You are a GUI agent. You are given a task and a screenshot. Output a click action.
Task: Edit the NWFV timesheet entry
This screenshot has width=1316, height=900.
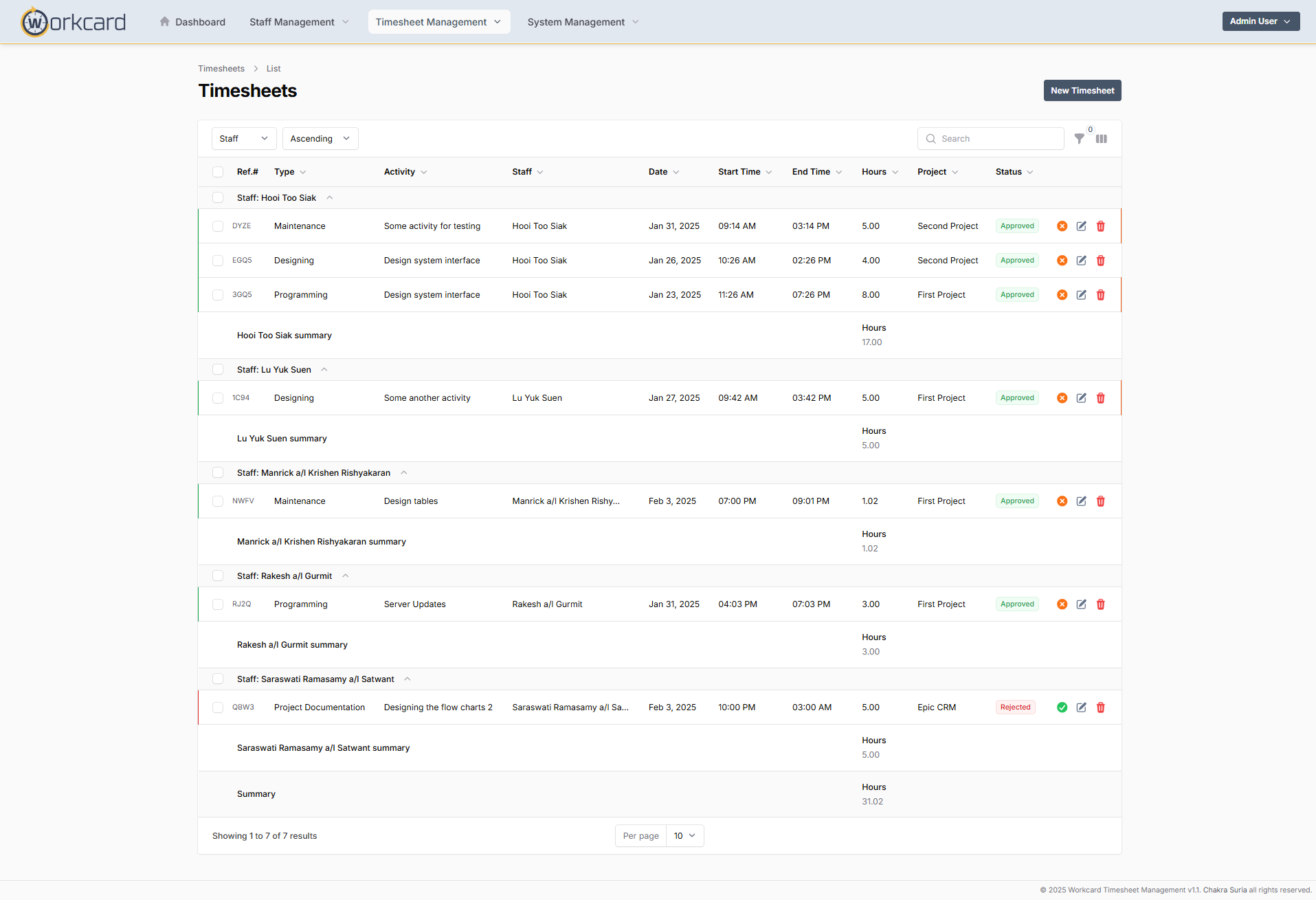click(1081, 501)
